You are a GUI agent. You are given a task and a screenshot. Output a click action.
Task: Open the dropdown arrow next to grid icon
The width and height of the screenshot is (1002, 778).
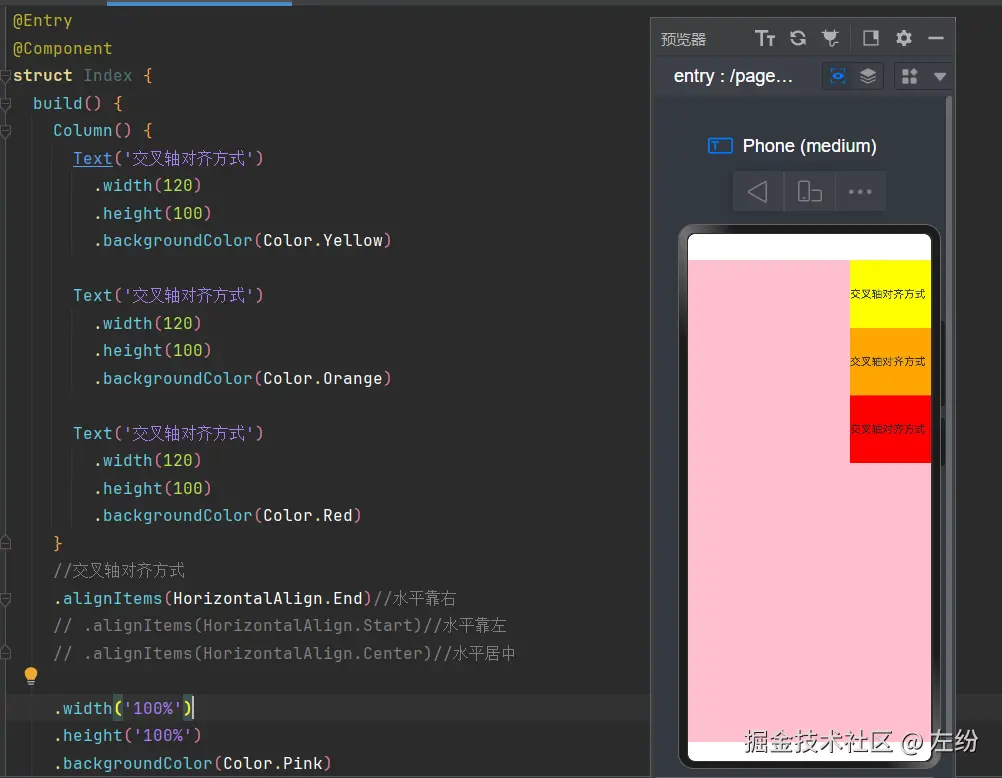tap(939, 76)
